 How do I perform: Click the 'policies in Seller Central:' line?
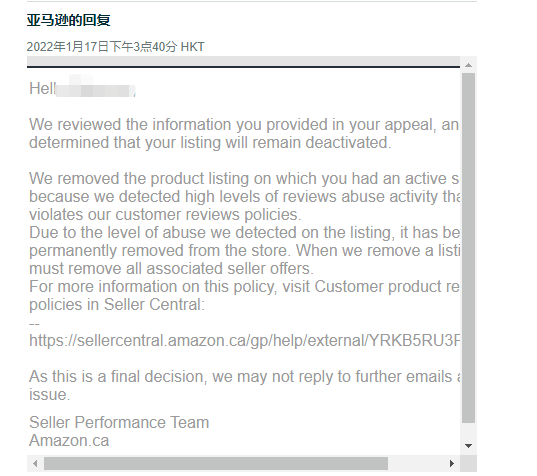[117, 304]
